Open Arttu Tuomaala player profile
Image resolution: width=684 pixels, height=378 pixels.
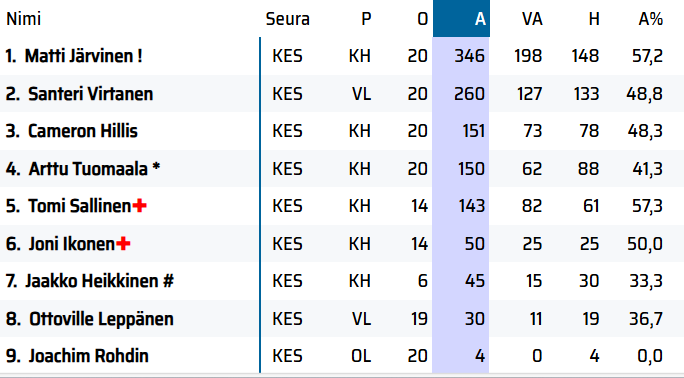click(88, 169)
